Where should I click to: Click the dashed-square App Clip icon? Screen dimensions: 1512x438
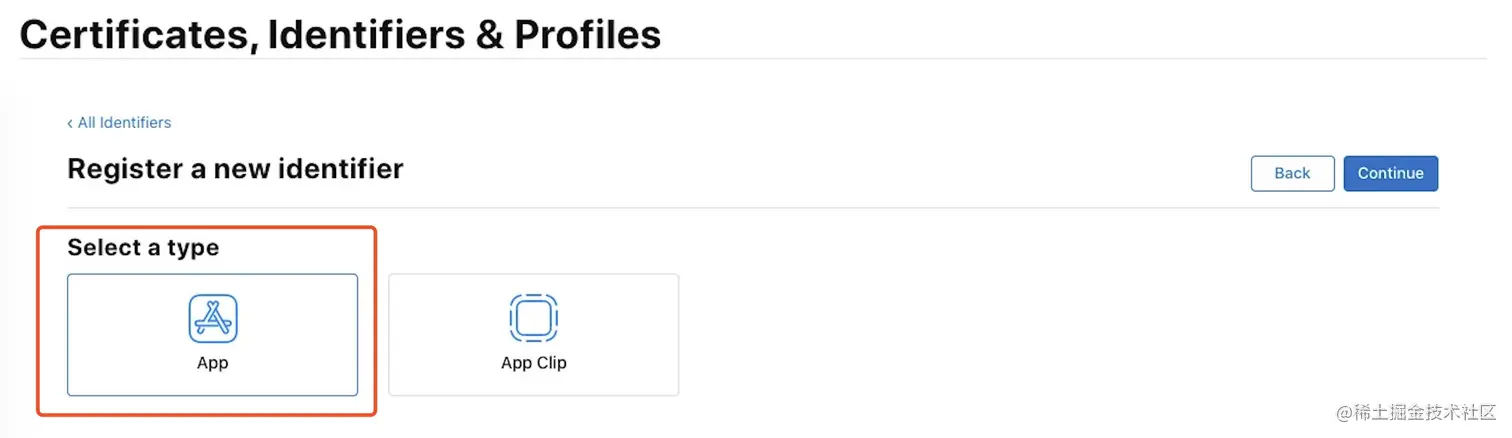pyautogui.click(x=533, y=318)
